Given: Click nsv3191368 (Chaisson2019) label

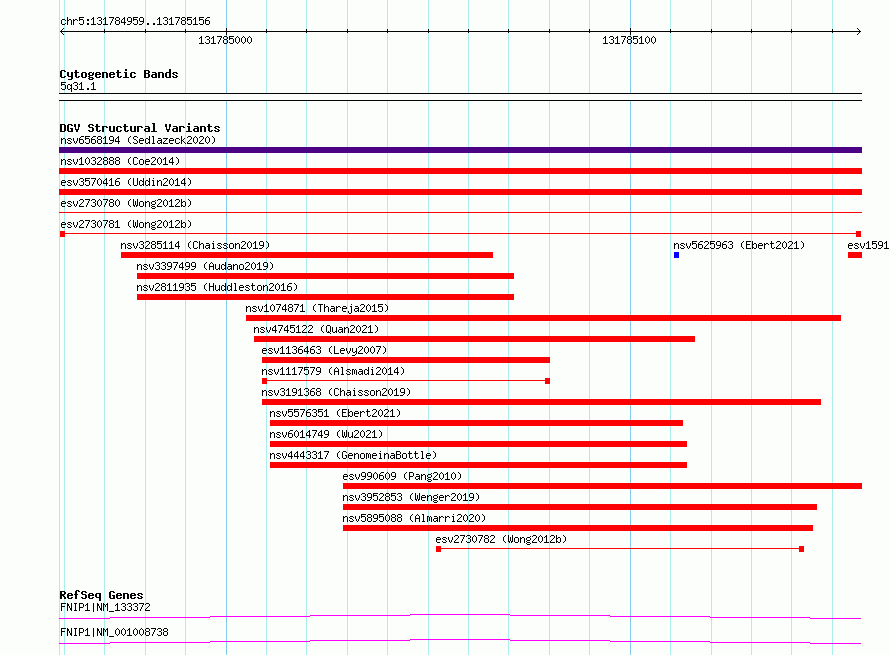Looking at the screenshot, I should click(336, 392).
